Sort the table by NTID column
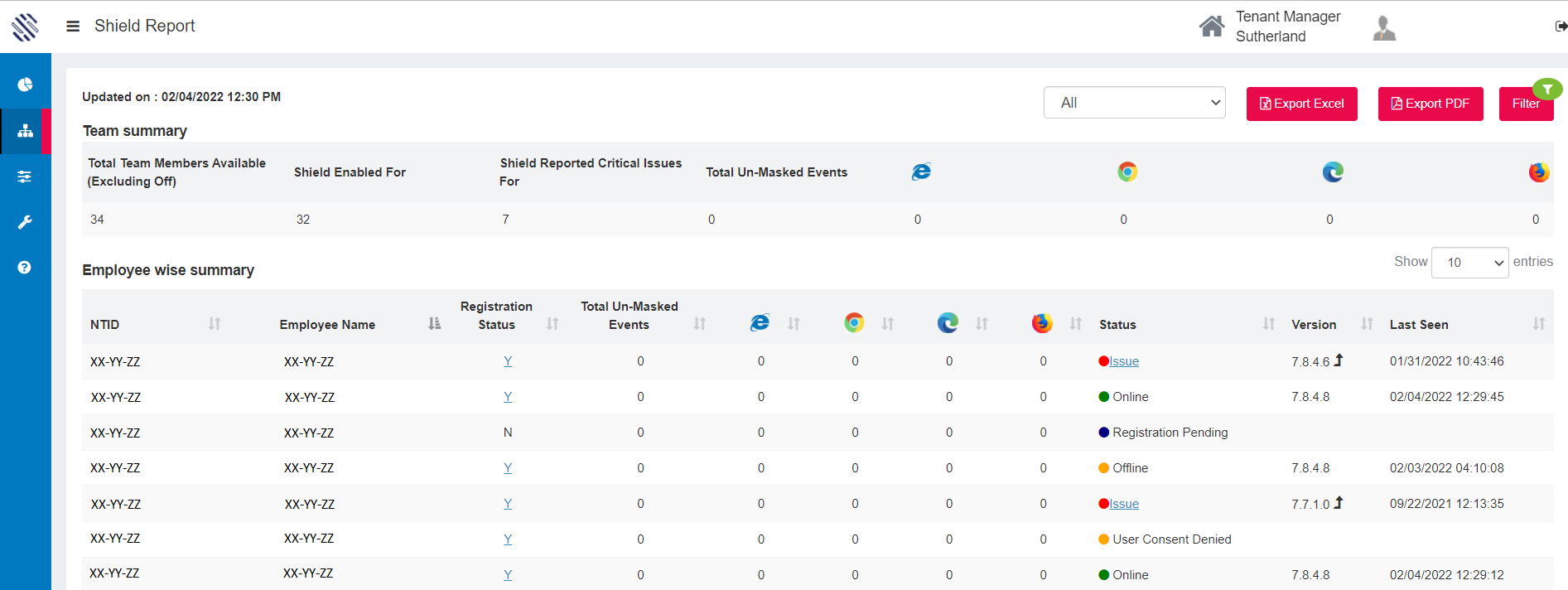The image size is (1568, 590). pyautogui.click(x=105, y=325)
